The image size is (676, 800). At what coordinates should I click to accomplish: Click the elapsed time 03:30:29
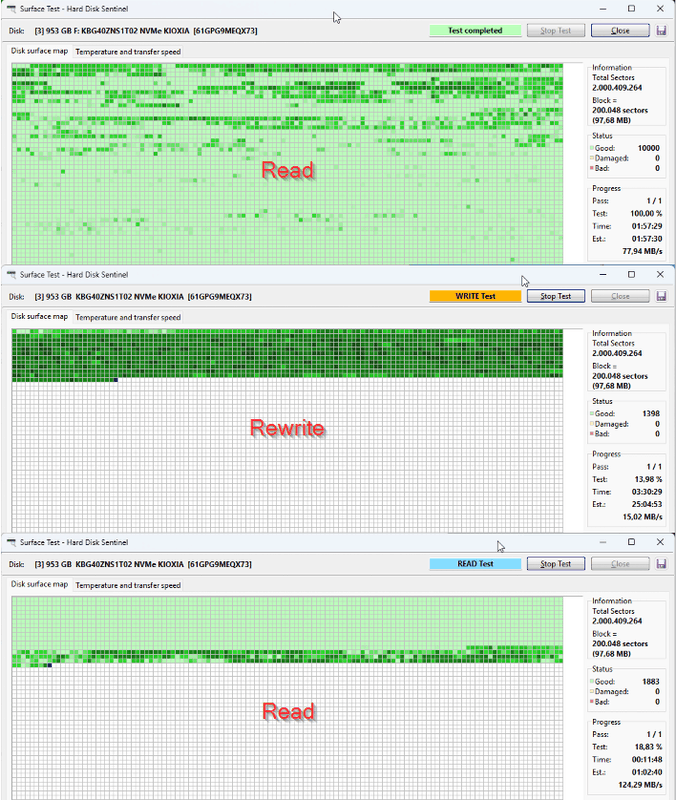click(x=647, y=492)
